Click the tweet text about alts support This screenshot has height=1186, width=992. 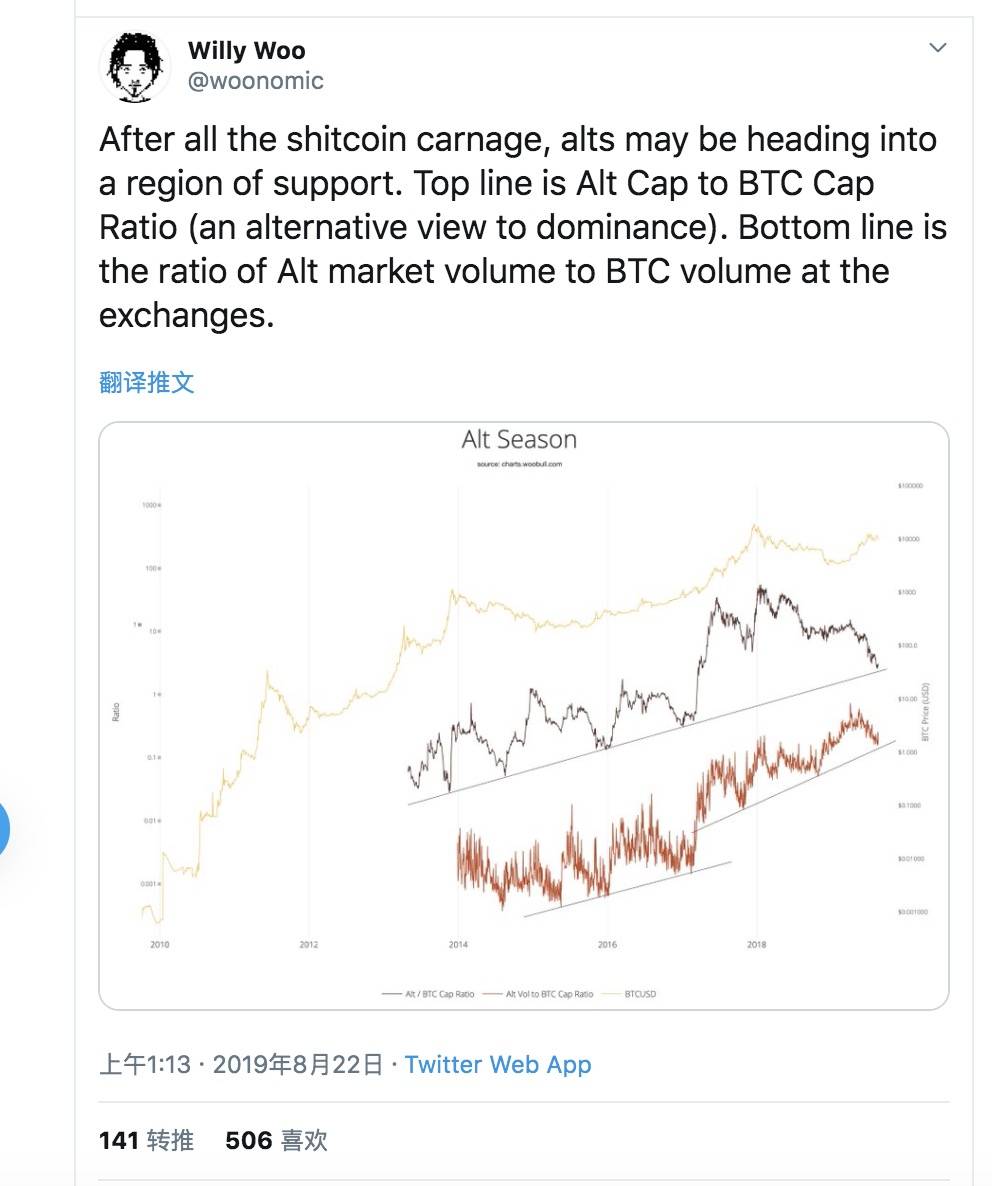522,227
